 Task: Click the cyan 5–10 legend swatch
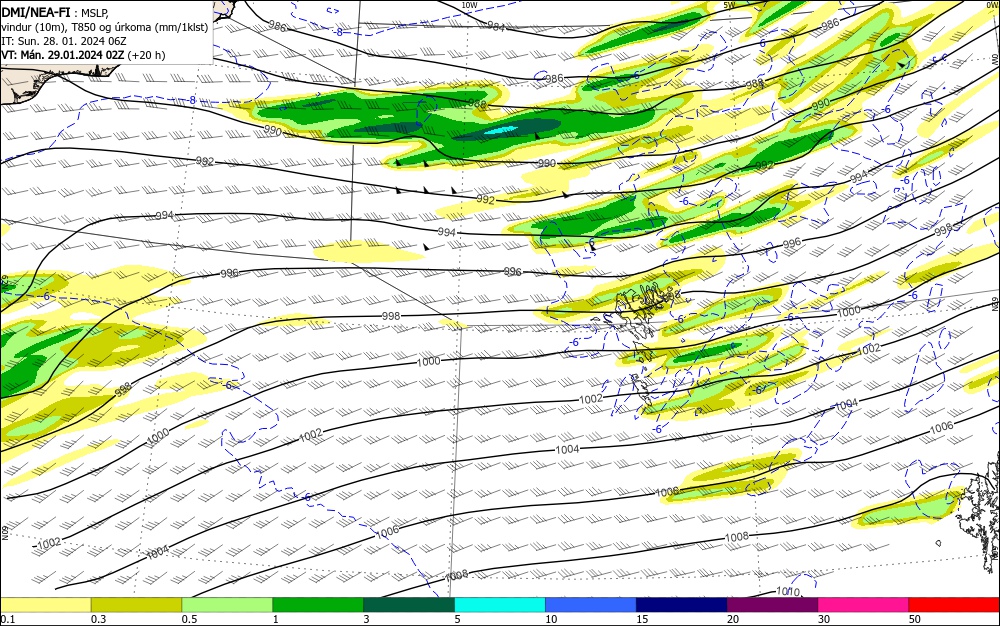click(500, 605)
